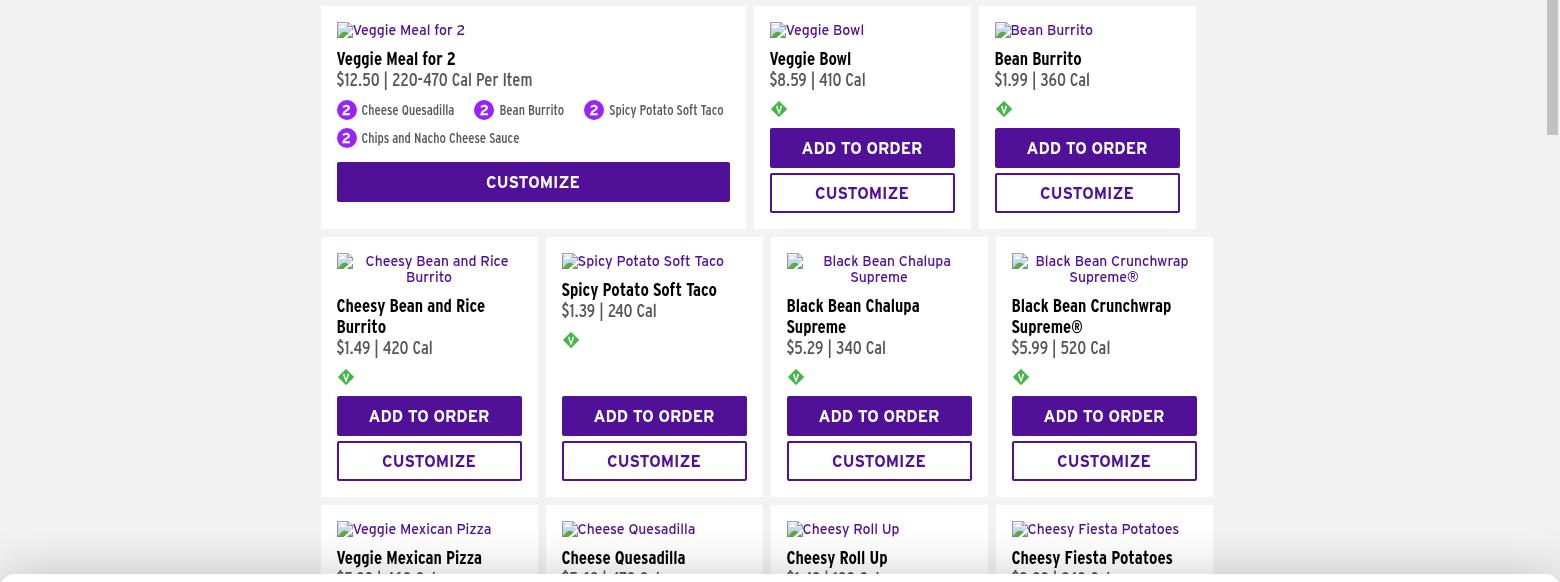Click vegetarian badge on Black Bean Crunchwrap Supreme
Viewport: 1560px width, 582px height.
point(1021,377)
